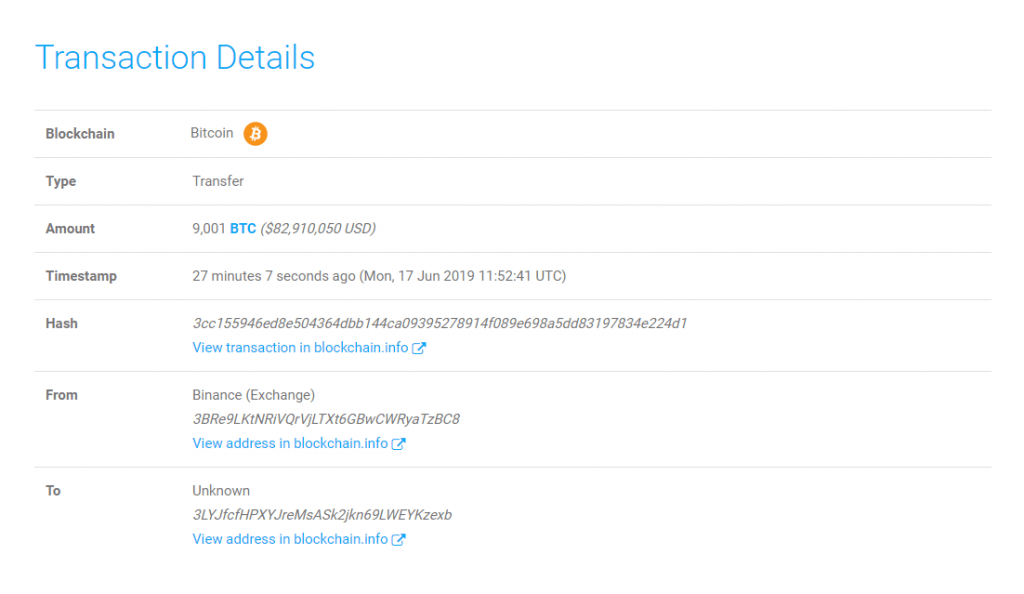Click the Blockchain row label

[x=80, y=134]
